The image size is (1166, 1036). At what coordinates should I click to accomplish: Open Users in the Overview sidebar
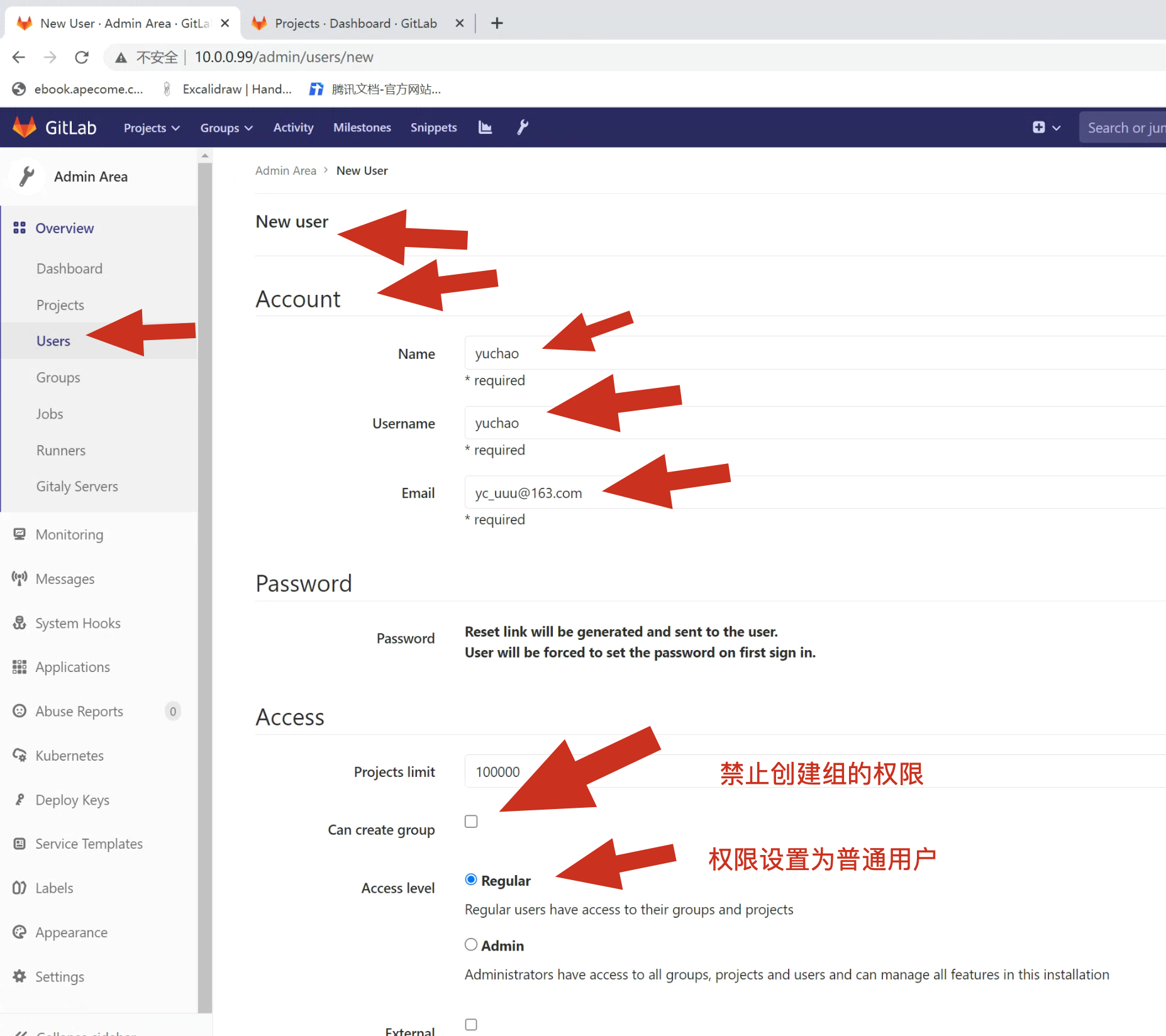[53, 341]
